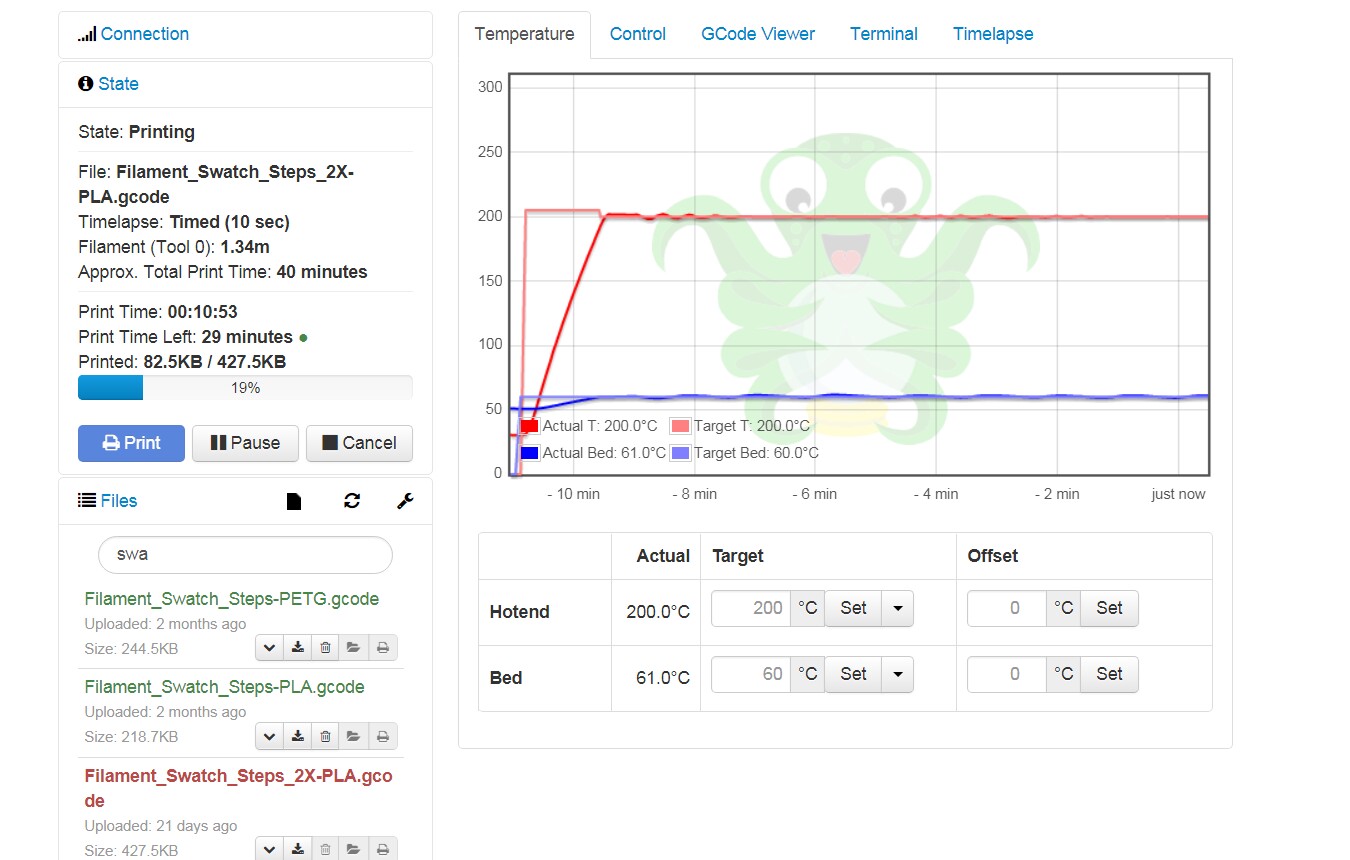
Task: Click the 19% print progress bar
Action: [x=245, y=388]
